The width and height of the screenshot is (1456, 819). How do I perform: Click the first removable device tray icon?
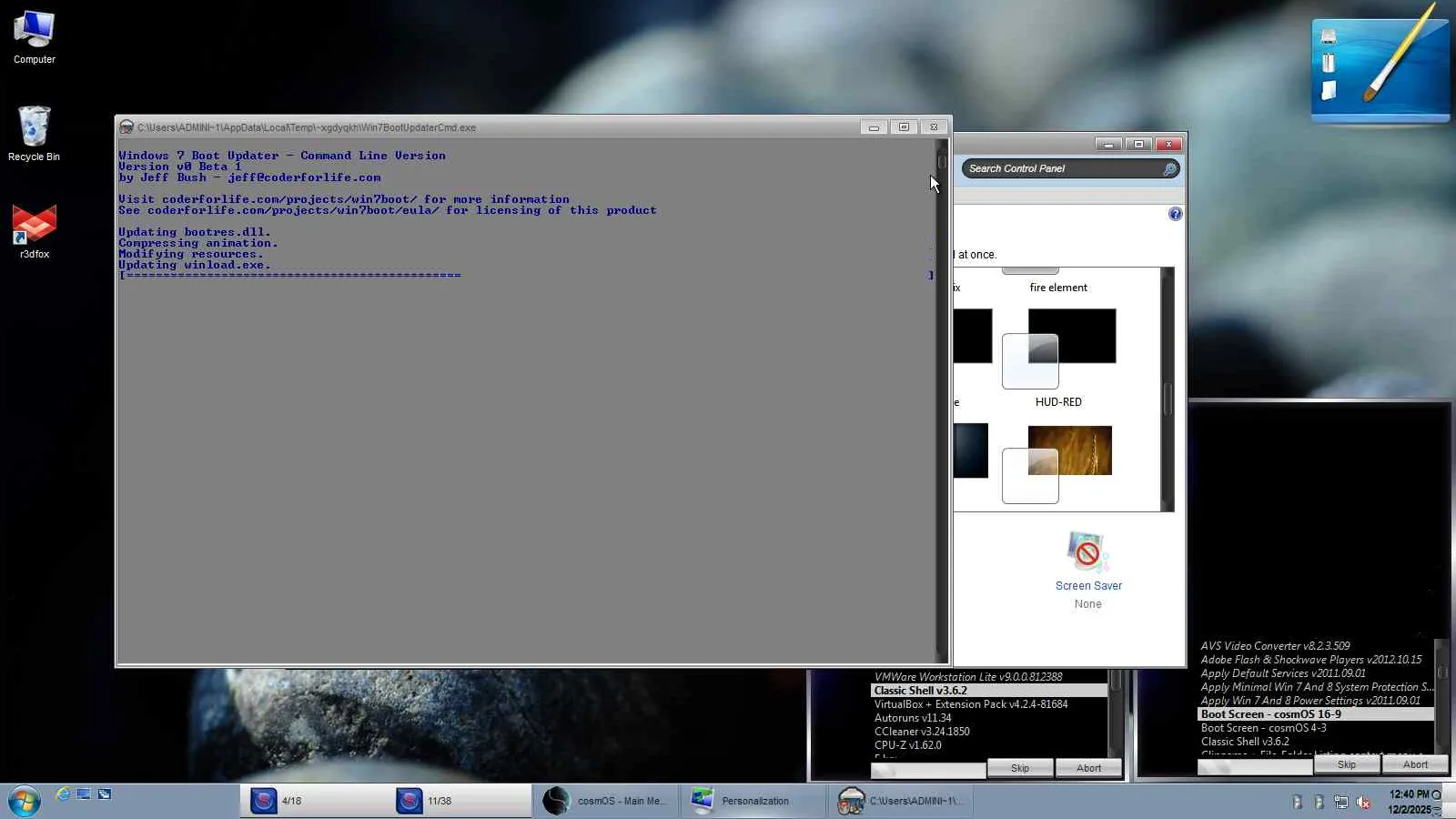tap(1298, 802)
